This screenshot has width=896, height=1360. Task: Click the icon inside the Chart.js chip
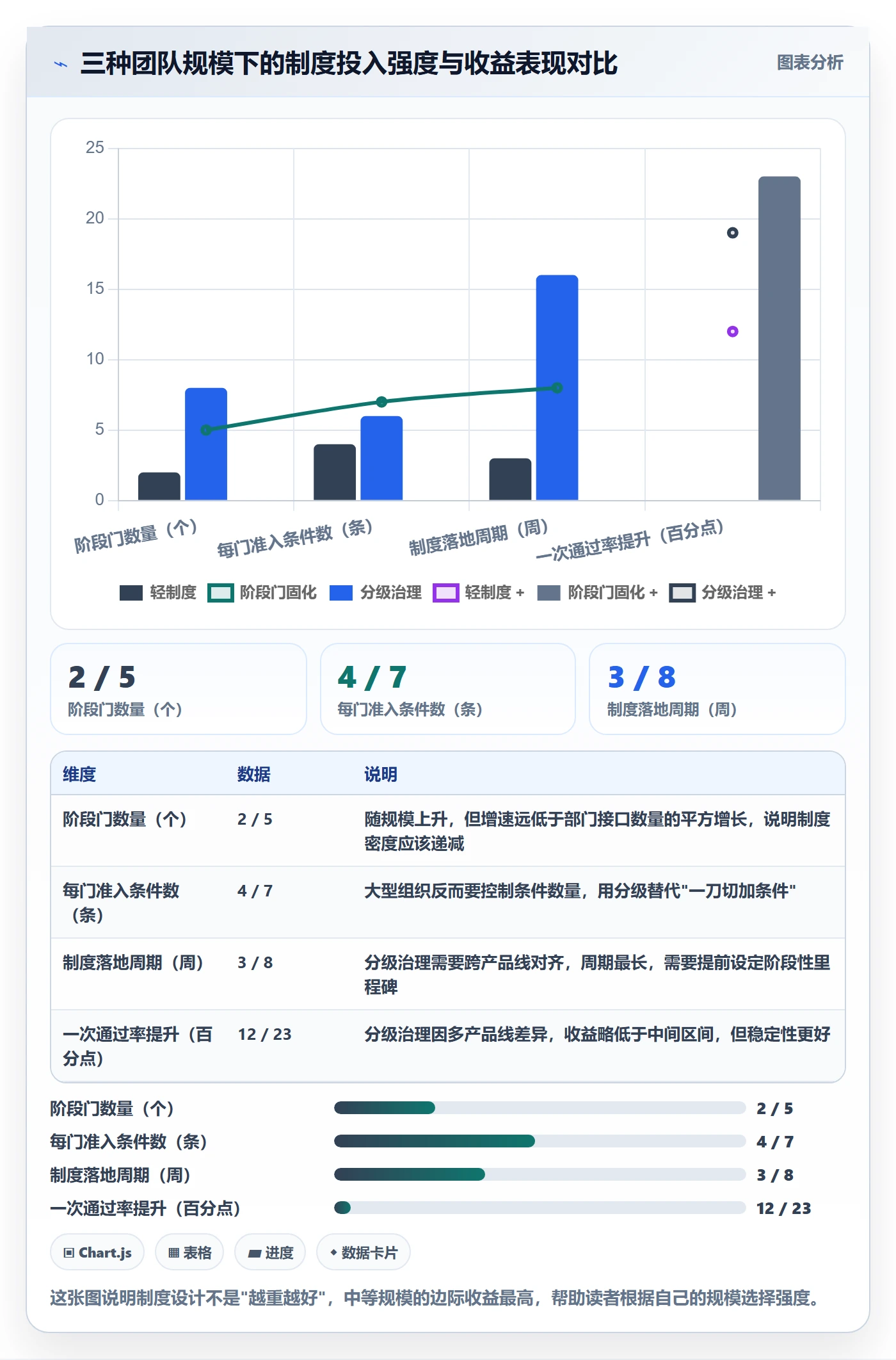click(69, 1252)
